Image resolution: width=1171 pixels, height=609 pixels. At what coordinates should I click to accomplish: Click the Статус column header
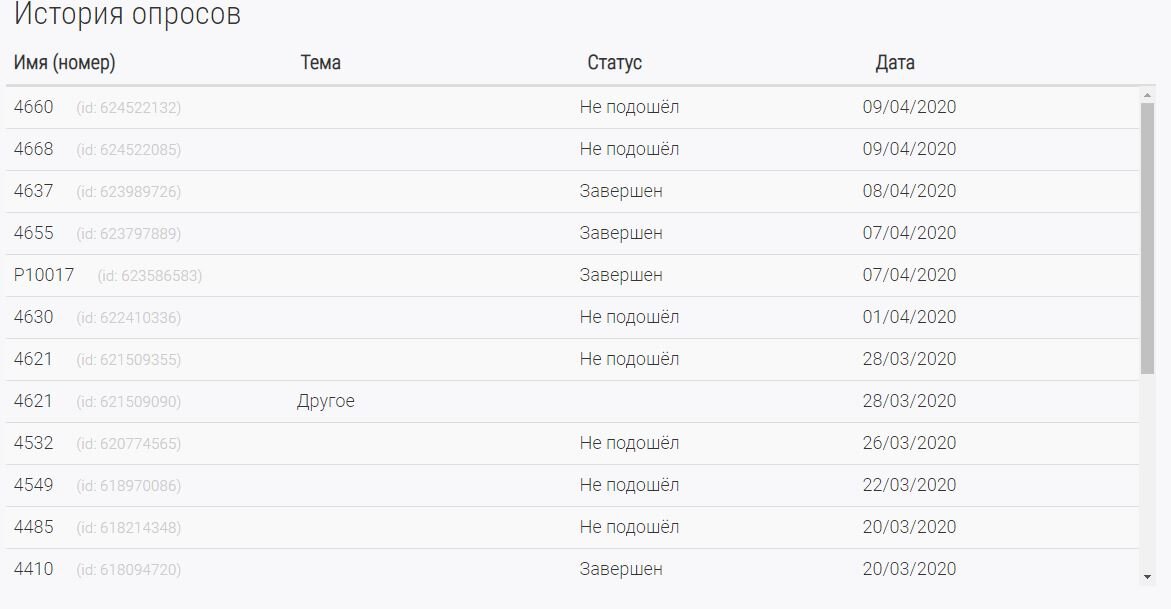click(614, 63)
